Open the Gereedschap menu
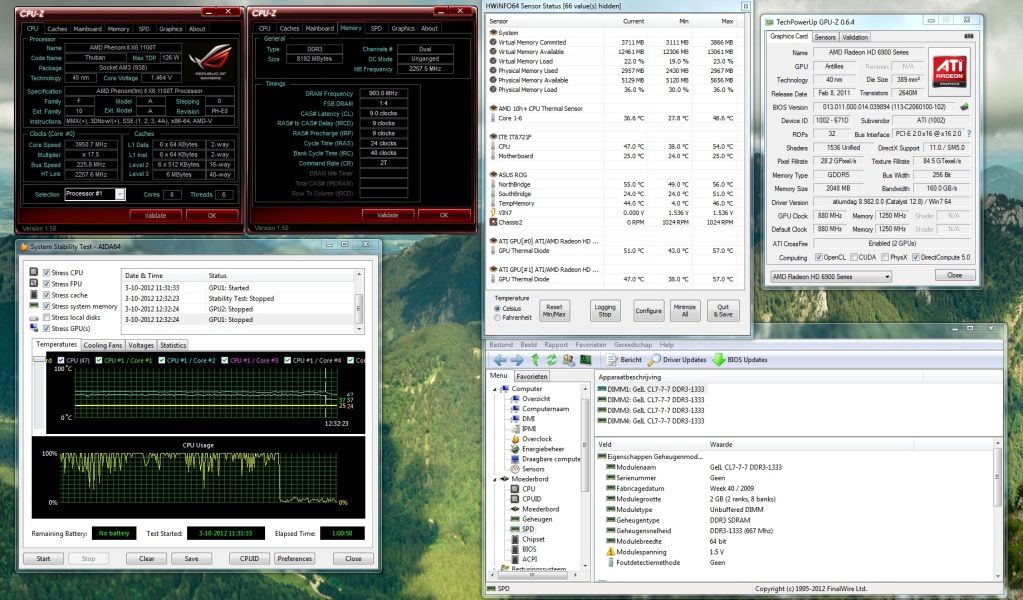Screen dimensions: 1023x600 (x=633, y=344)
